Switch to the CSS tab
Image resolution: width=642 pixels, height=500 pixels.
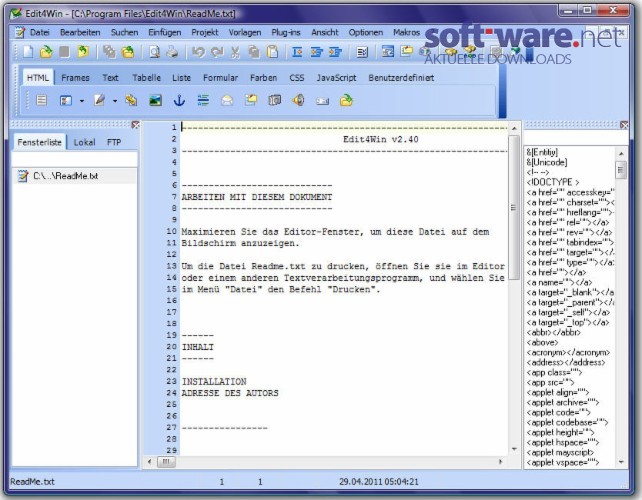297,78
